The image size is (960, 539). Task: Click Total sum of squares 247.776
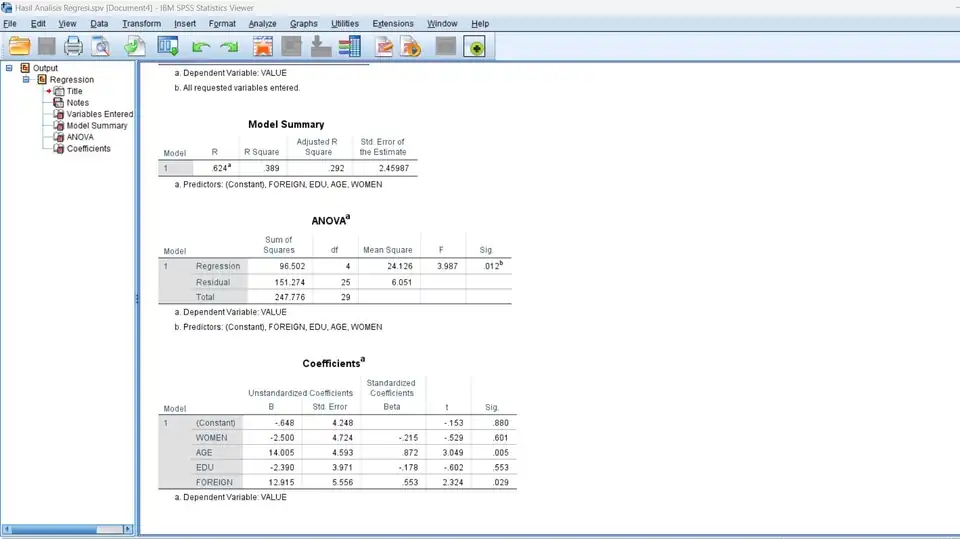pyautogui.click(x=290, y=297)
